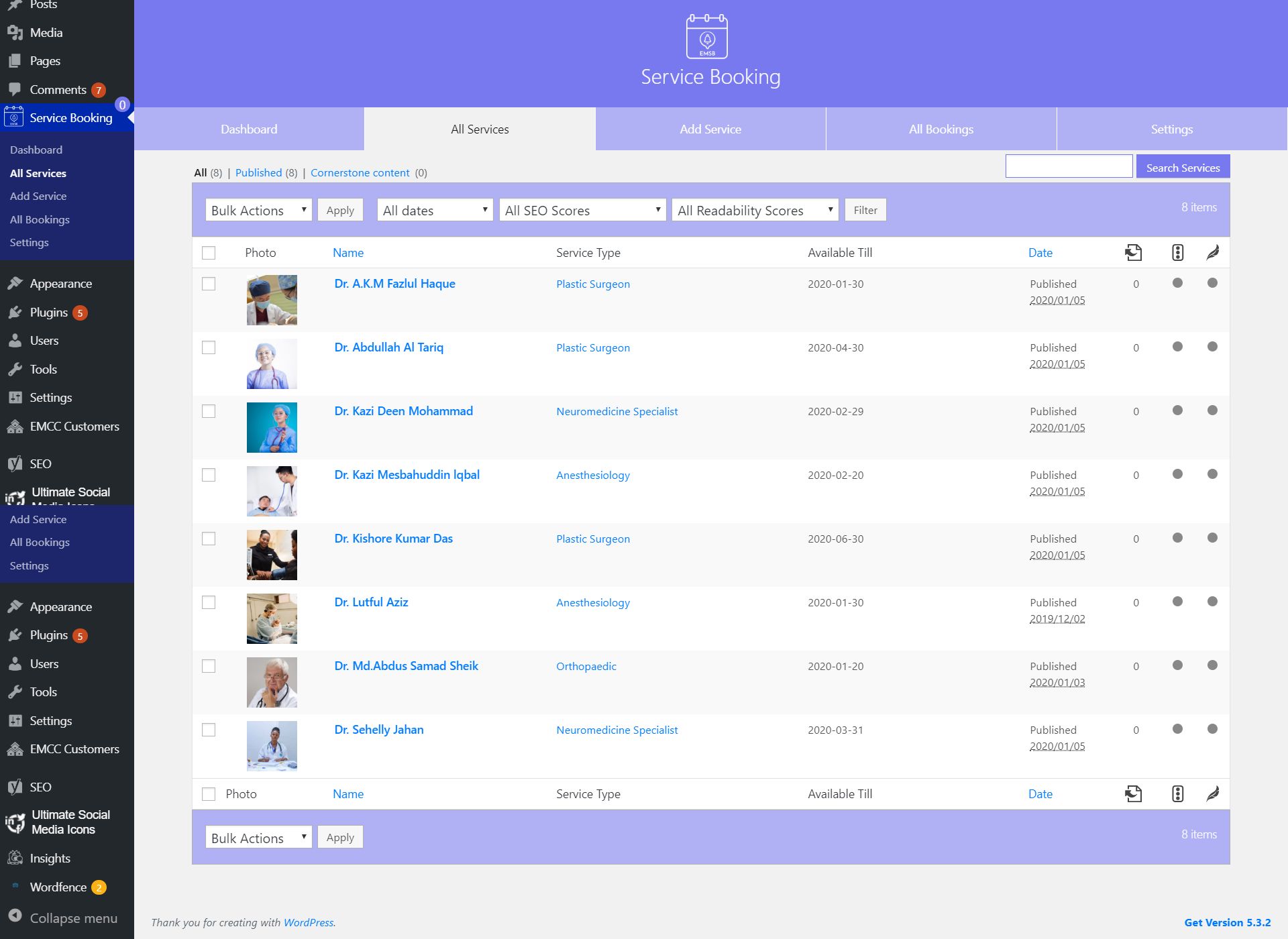Click the EMCC Customers sidebar icon
This screenshot has height=939, width=1288.
15,427
